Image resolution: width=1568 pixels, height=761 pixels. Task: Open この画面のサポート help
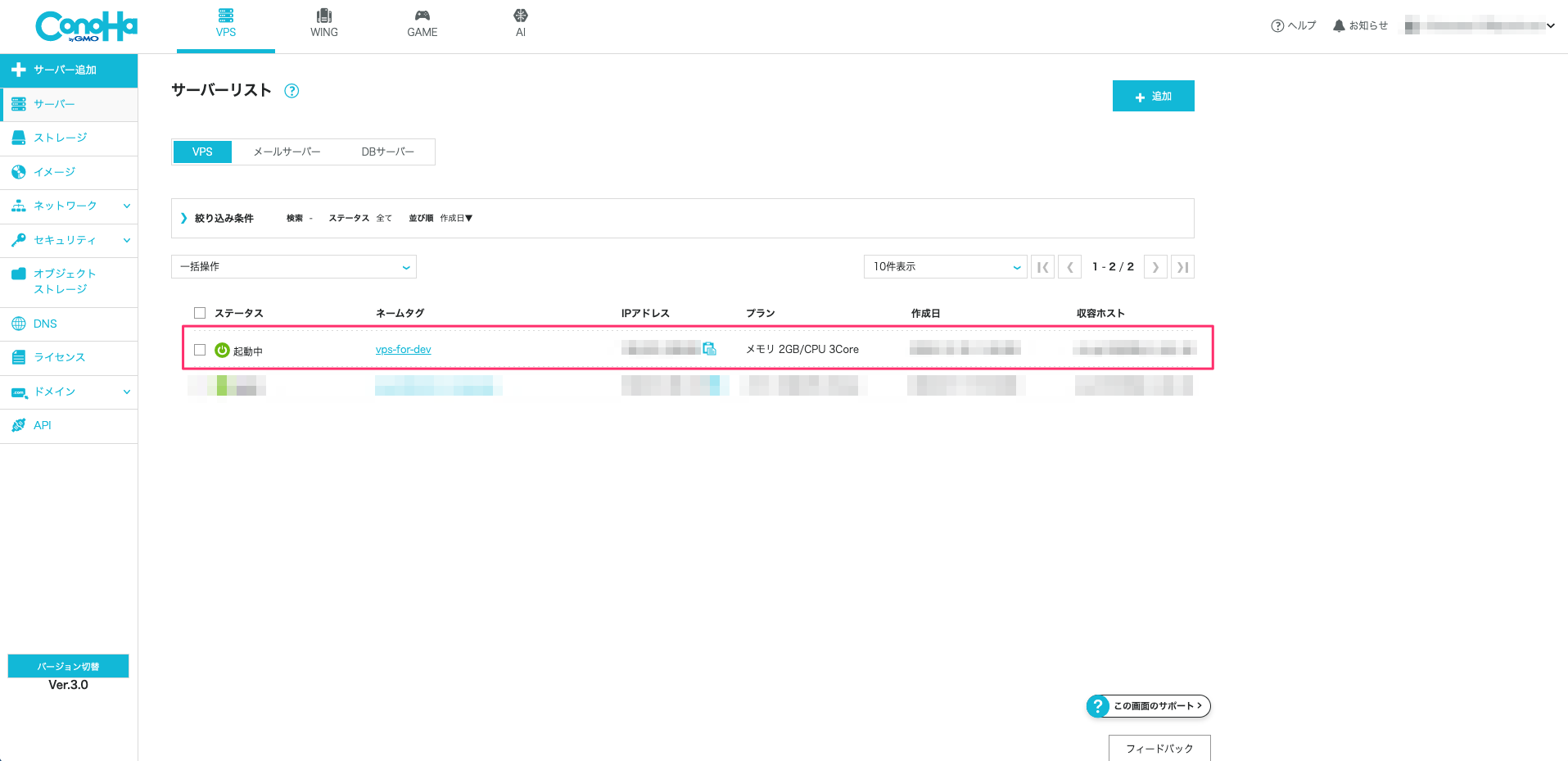click(x=1148, y=705)
